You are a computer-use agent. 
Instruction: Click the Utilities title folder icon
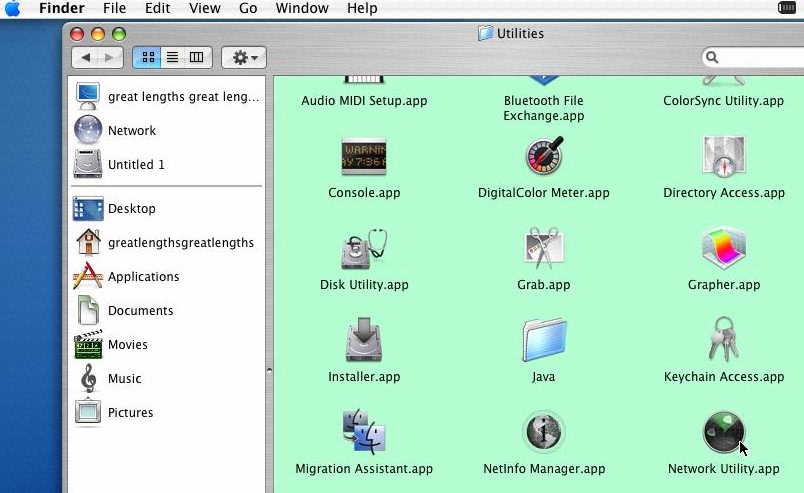tap(485, 33)
